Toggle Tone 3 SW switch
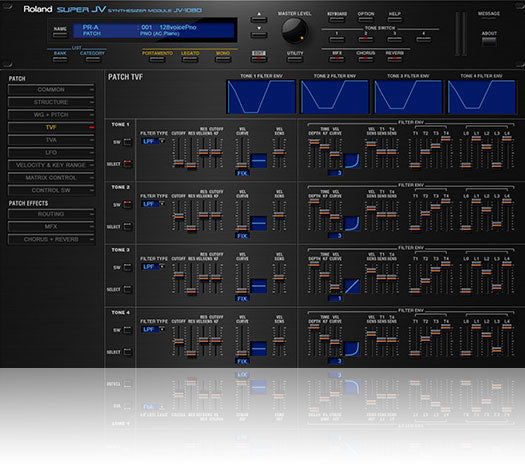This screenshot has height=468, width=525. (x=128, y=267)
